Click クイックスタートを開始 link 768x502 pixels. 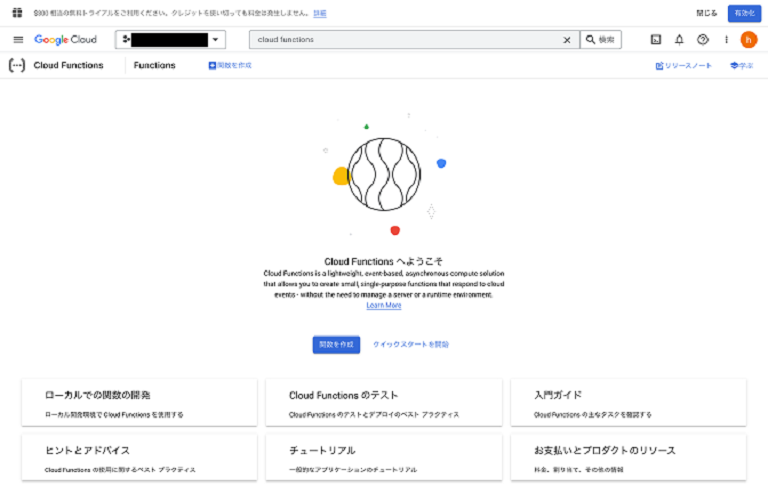(x=411, y=344)
